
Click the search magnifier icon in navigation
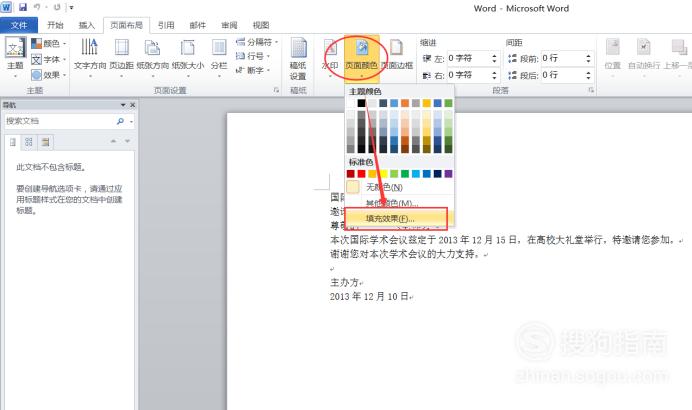120,121
